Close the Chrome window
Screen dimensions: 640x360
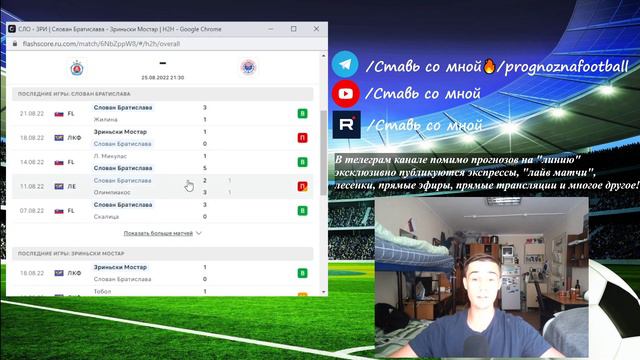316,29
